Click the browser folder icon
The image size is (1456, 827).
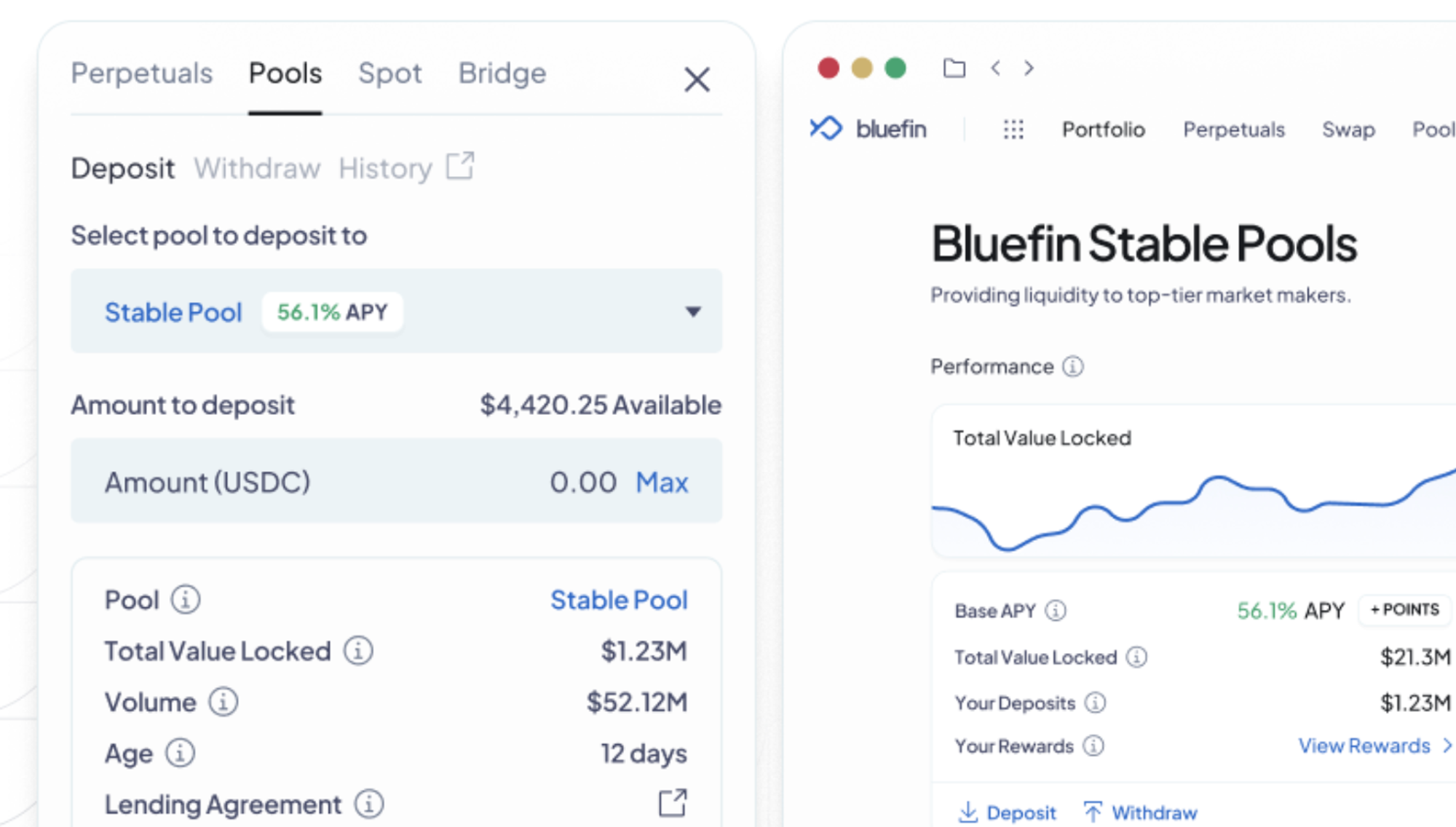pyautogui.click(x=954, y=68)
